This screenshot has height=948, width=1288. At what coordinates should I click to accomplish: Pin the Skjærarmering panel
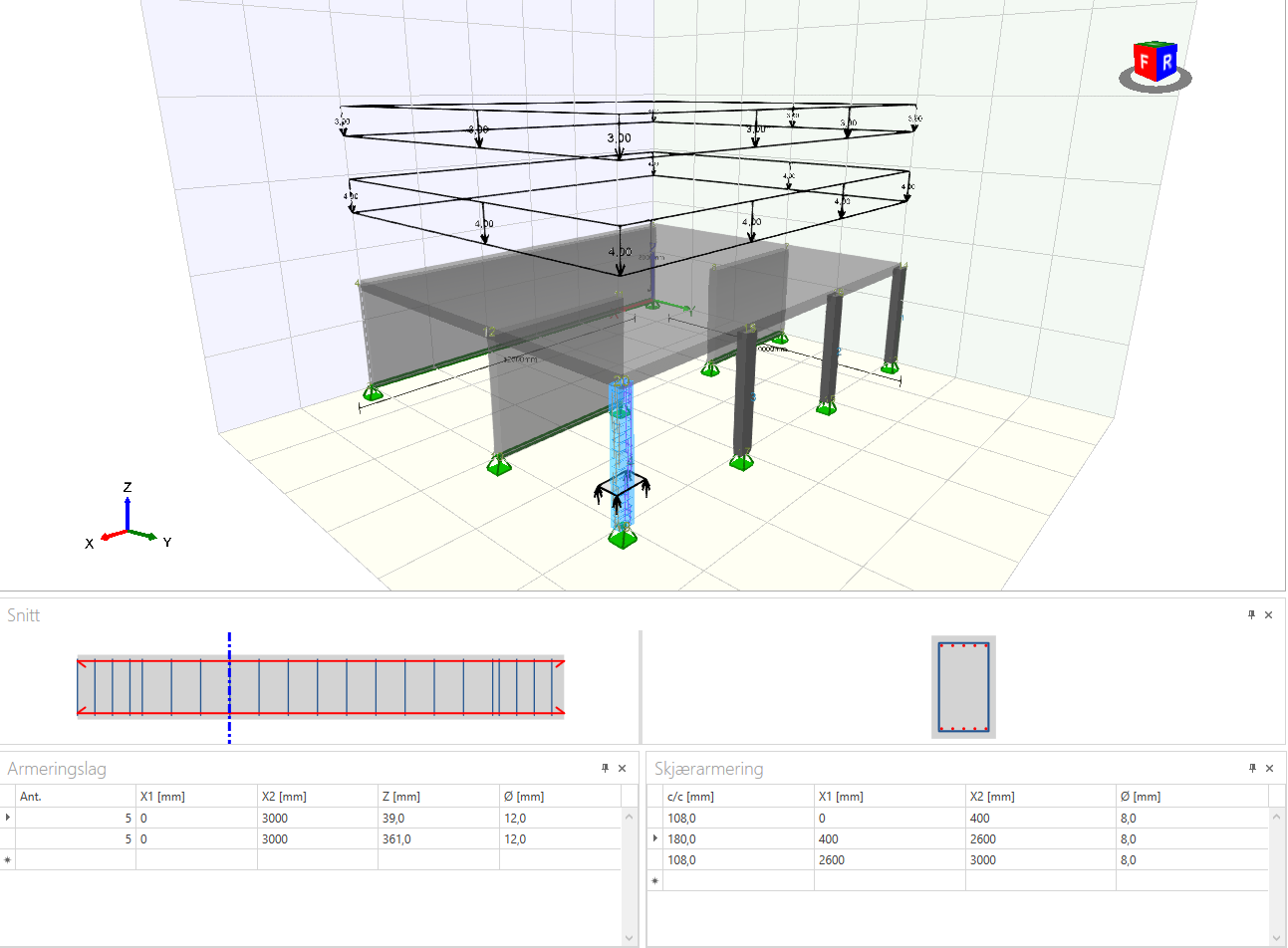[x=1252, y=768]
